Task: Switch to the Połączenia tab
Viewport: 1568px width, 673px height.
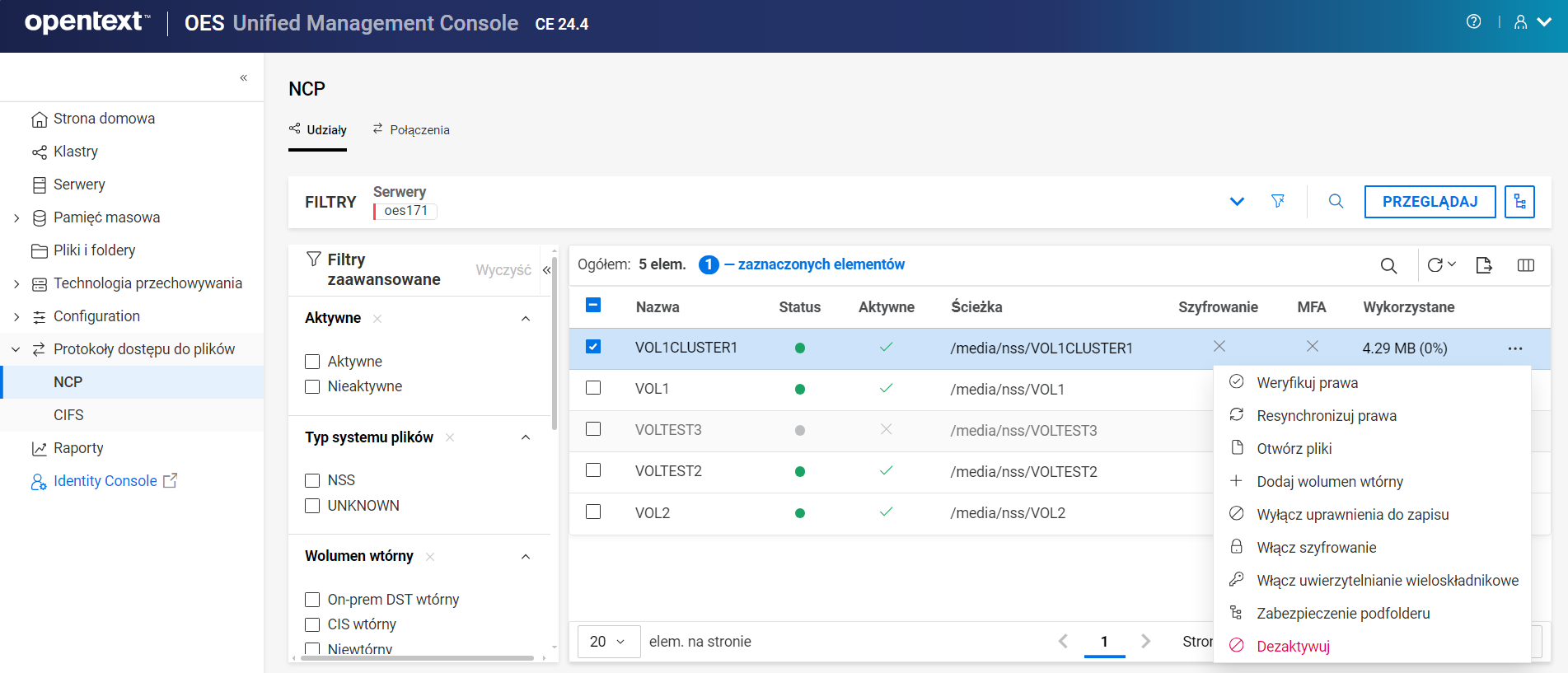Action: tap(411, 130)
